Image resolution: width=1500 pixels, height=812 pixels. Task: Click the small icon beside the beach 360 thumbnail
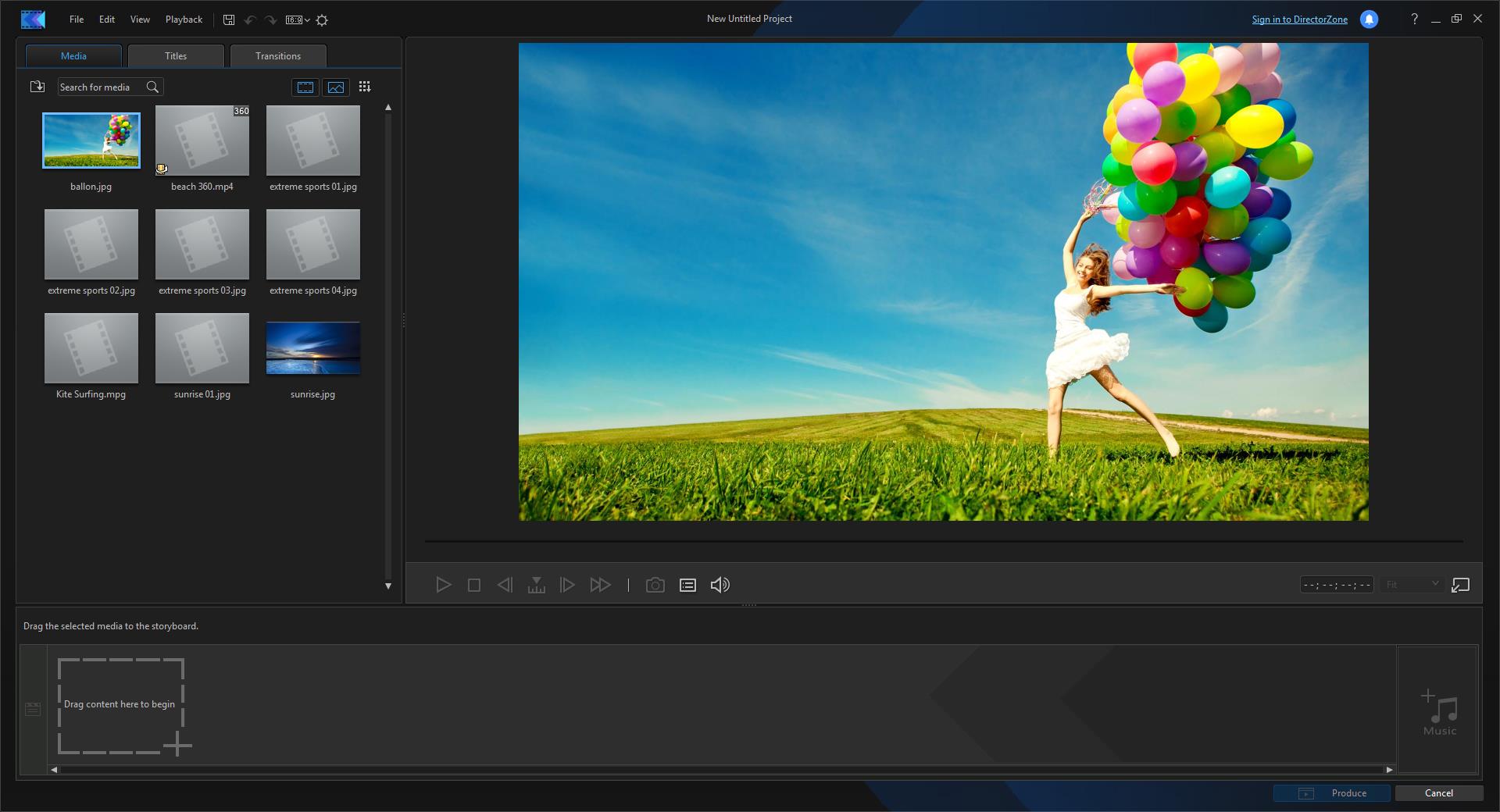(x=162, y=168)
